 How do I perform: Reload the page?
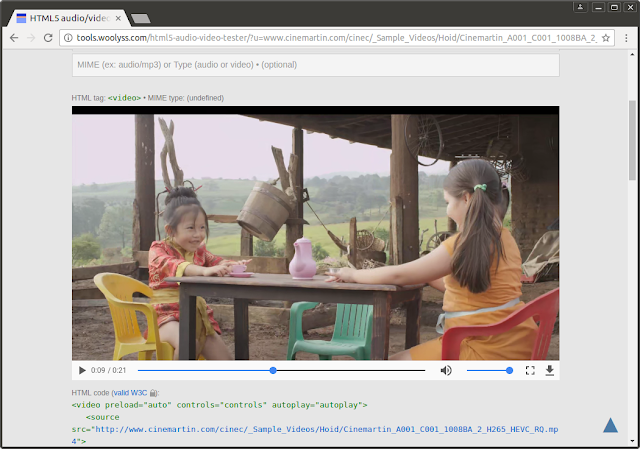click(x=49, y=38)
